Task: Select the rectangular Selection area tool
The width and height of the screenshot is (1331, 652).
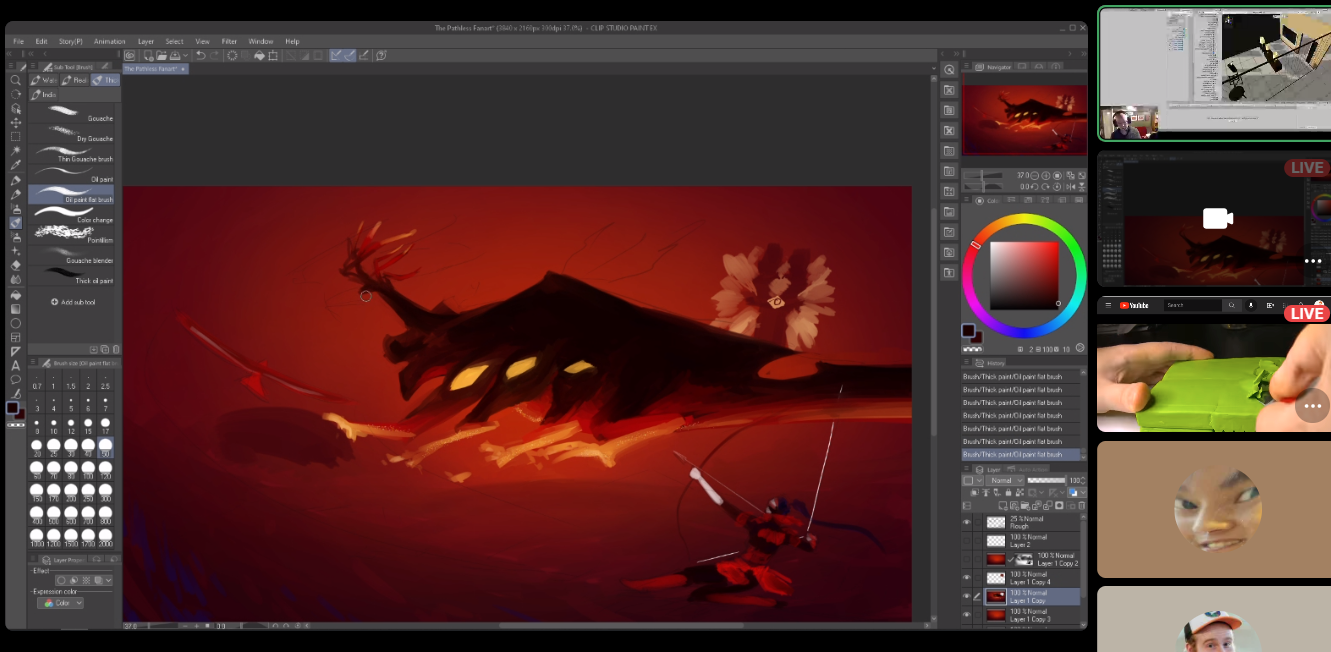Action: 15,135
